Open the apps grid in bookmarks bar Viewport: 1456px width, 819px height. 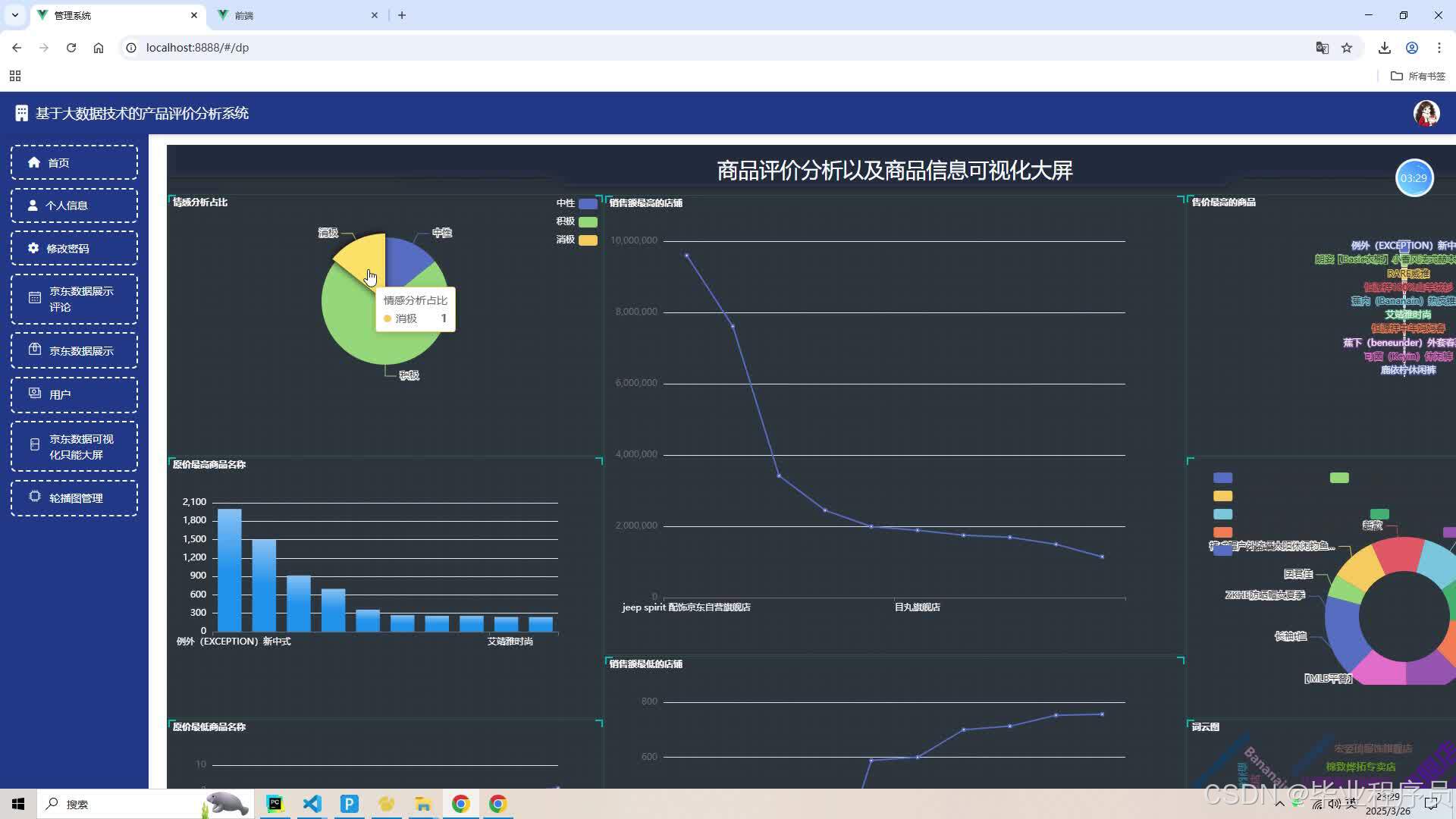click(15, 76)
